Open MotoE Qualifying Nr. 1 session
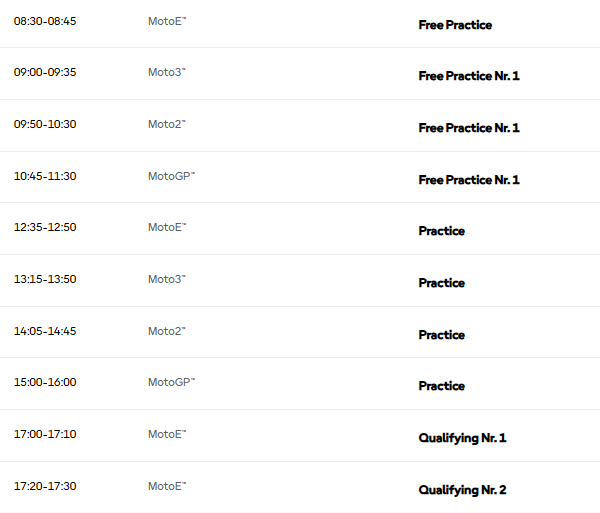Screen dimensions: 600x513 (x=300, y=436)
